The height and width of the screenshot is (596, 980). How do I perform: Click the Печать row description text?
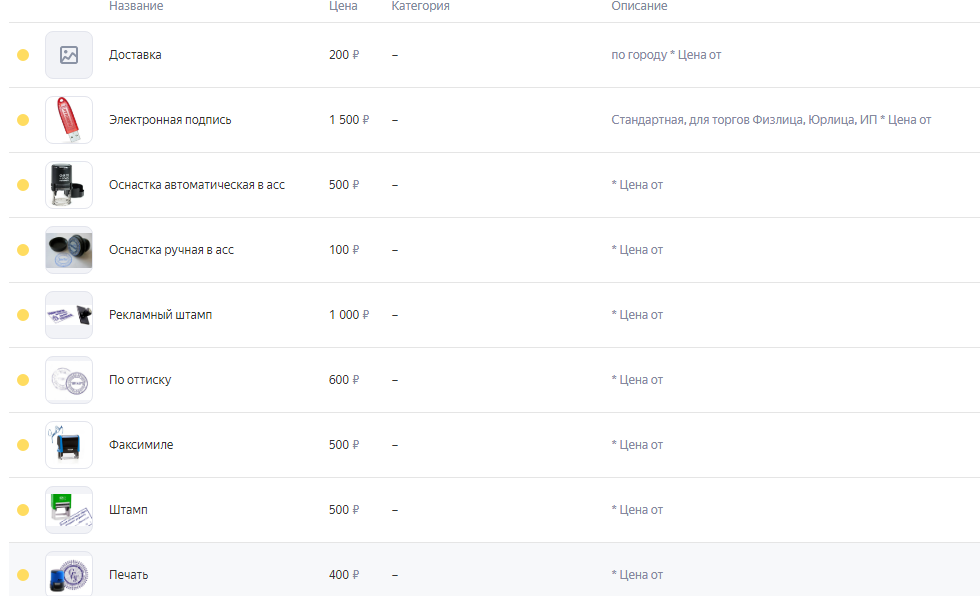(637, 575)
